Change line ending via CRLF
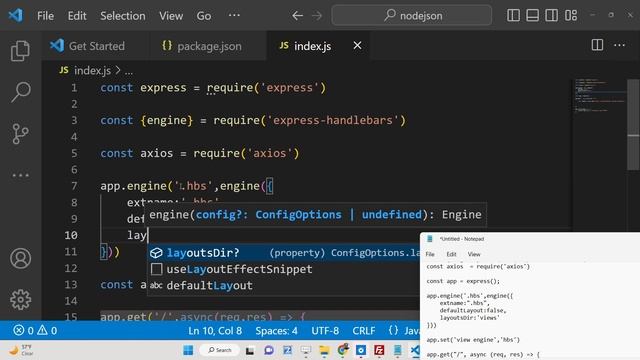This screenshot has width=640, height=360. click(364, 331)
